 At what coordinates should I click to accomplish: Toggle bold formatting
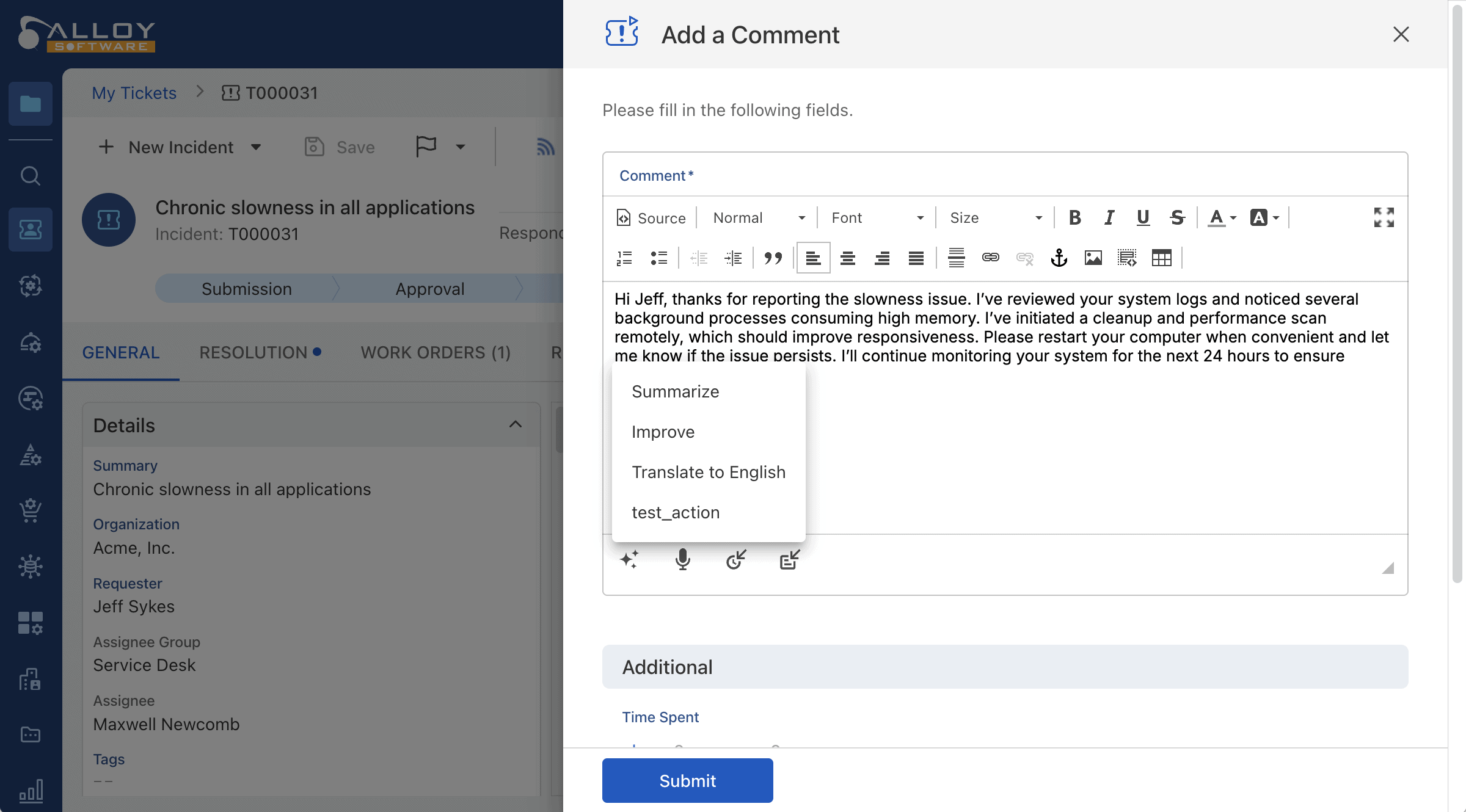(x=1074, y=217)
